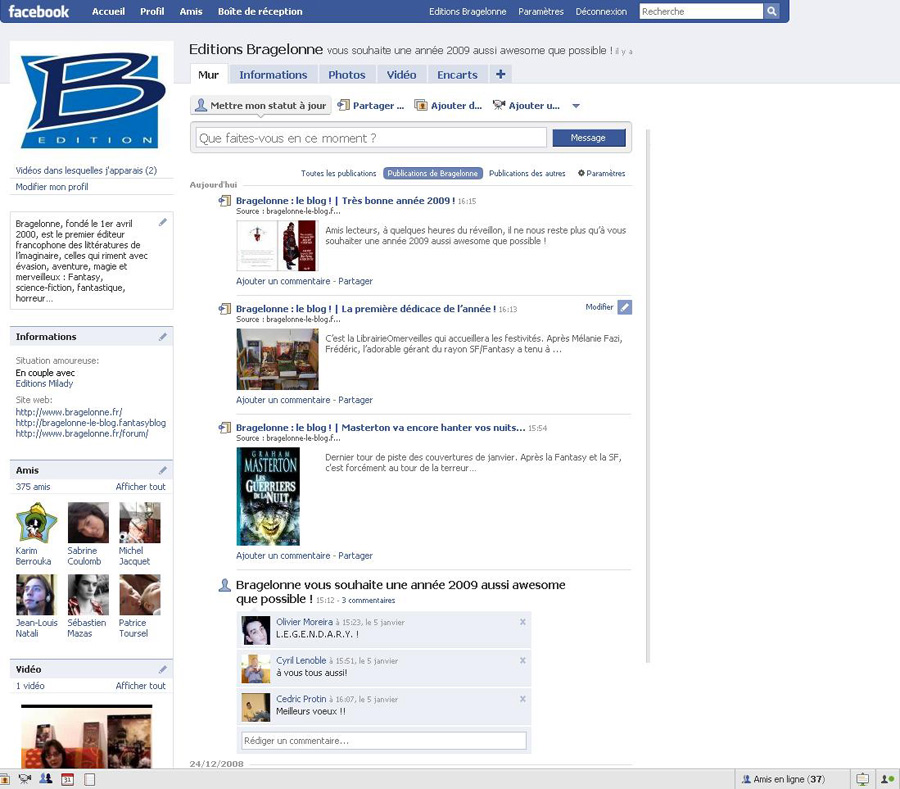Open chat notifications icon in bottom bar
Image resolution: width=900 pixels, height=789 pixels.
click(x=862, y=779)
